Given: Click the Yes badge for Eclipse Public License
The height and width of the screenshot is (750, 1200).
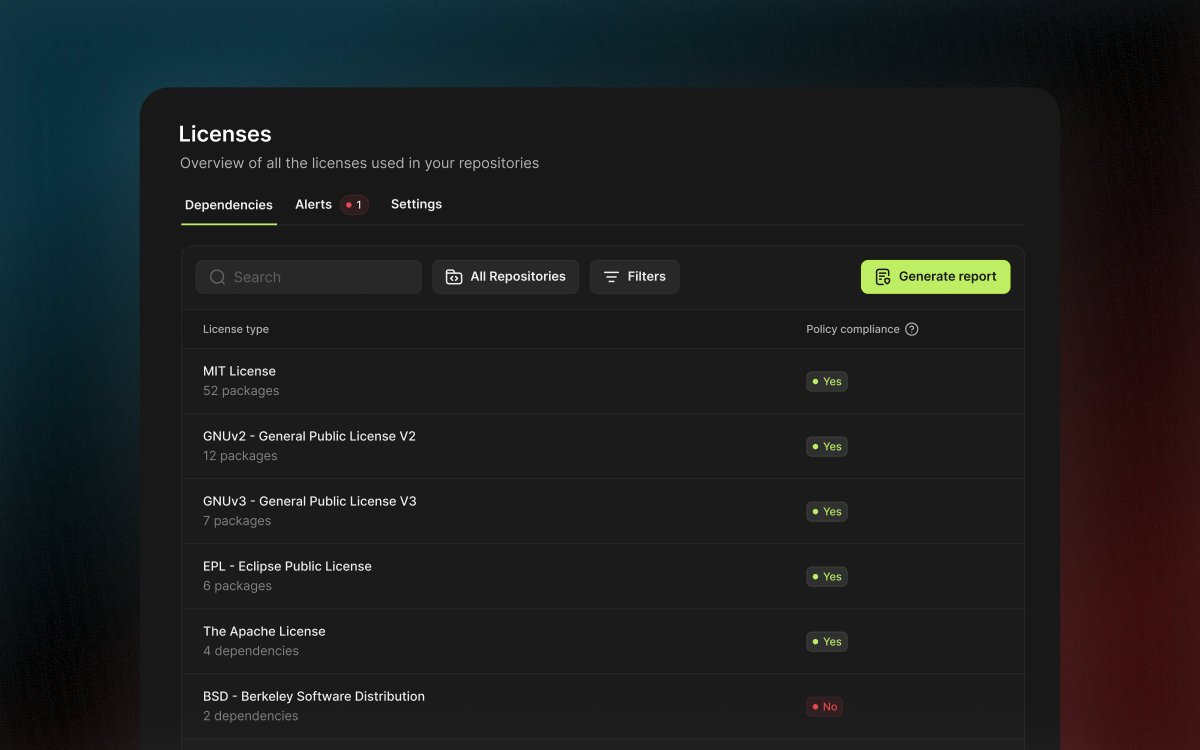Looking at the screenshot, I should (x=827, y=576).
